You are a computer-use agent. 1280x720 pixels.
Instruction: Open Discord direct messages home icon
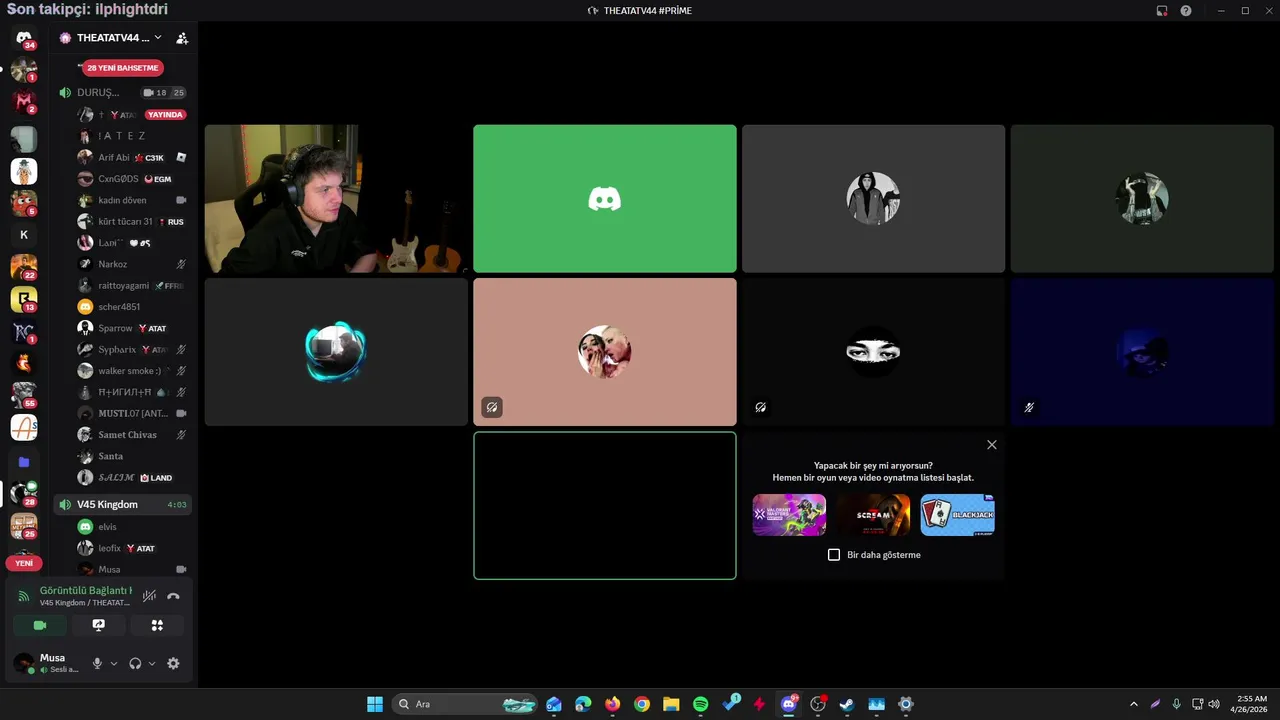[24, 38]
